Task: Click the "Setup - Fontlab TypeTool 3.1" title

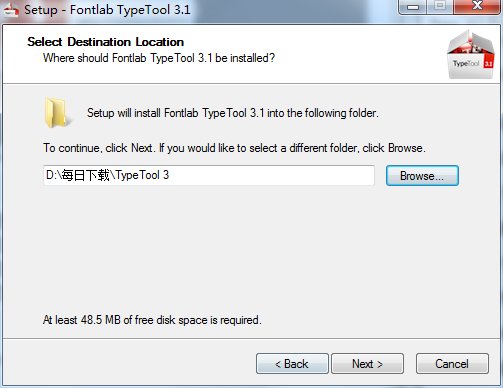Action: [x=107, y=10]
